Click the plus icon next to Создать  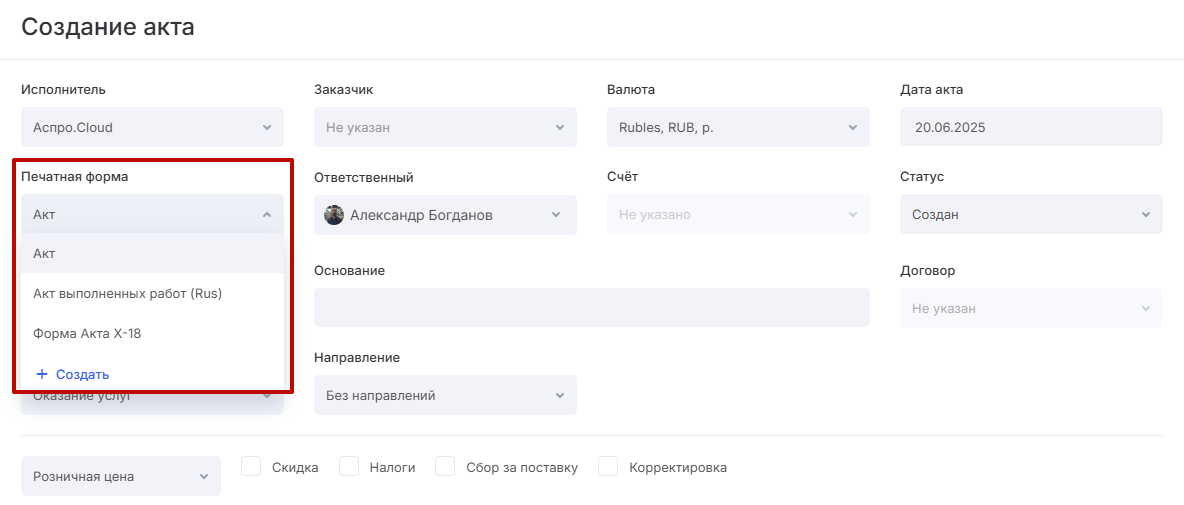click(x=42, y=374)
